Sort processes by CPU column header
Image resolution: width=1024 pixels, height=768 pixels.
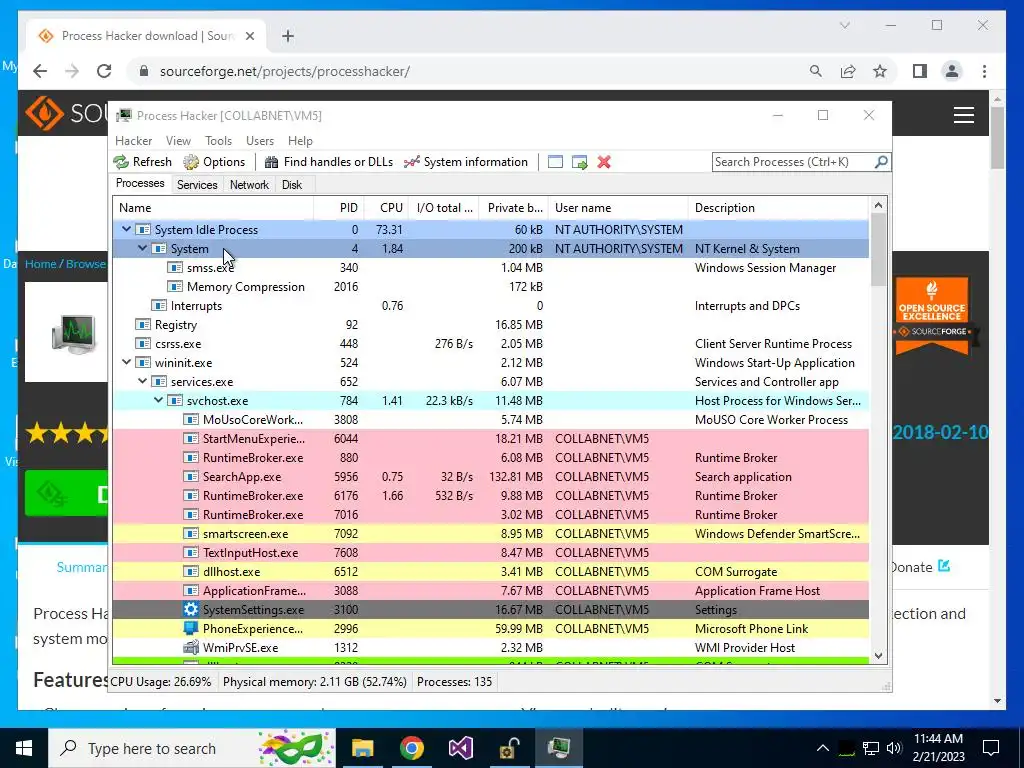386,208
